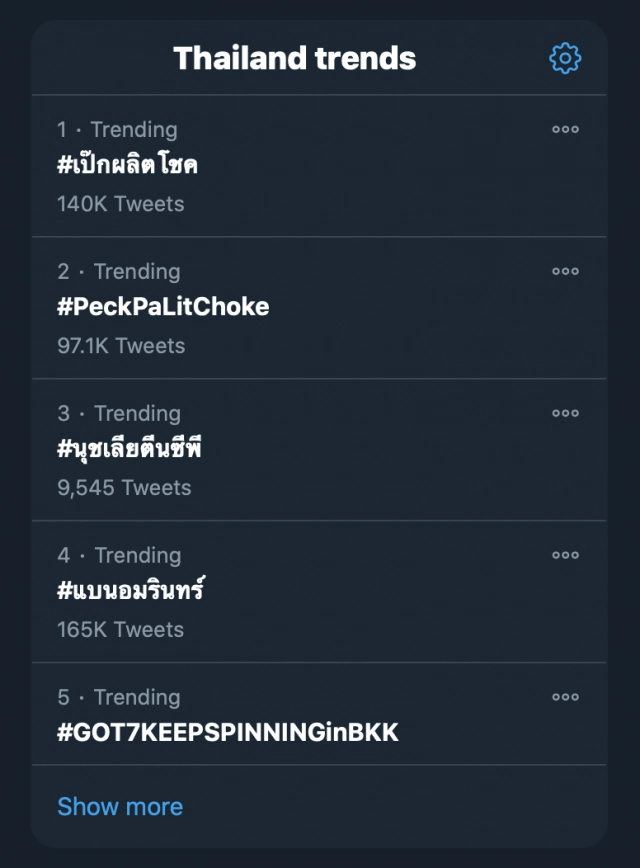
Task: Click Show more to see additional trends
Action: [x=120, y=806]
